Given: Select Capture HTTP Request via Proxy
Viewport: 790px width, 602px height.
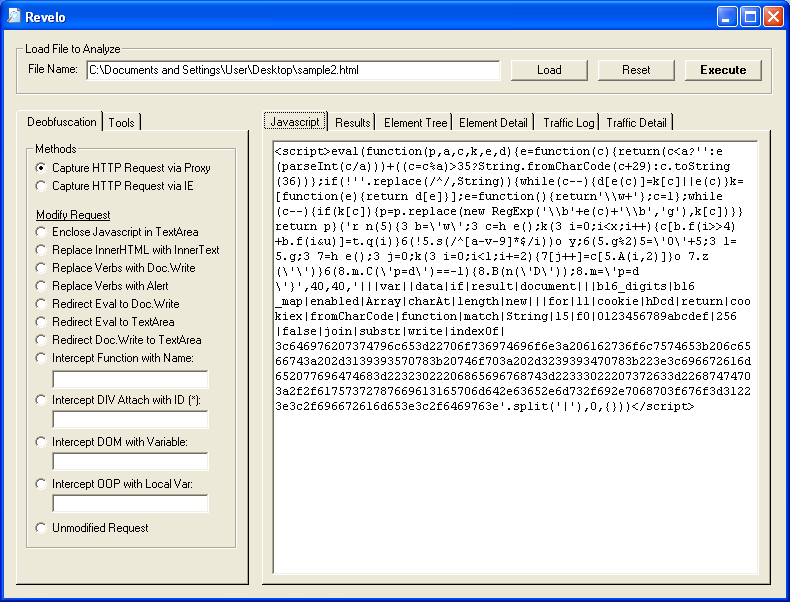Looking at the screenshot, I should click(41, 168).
